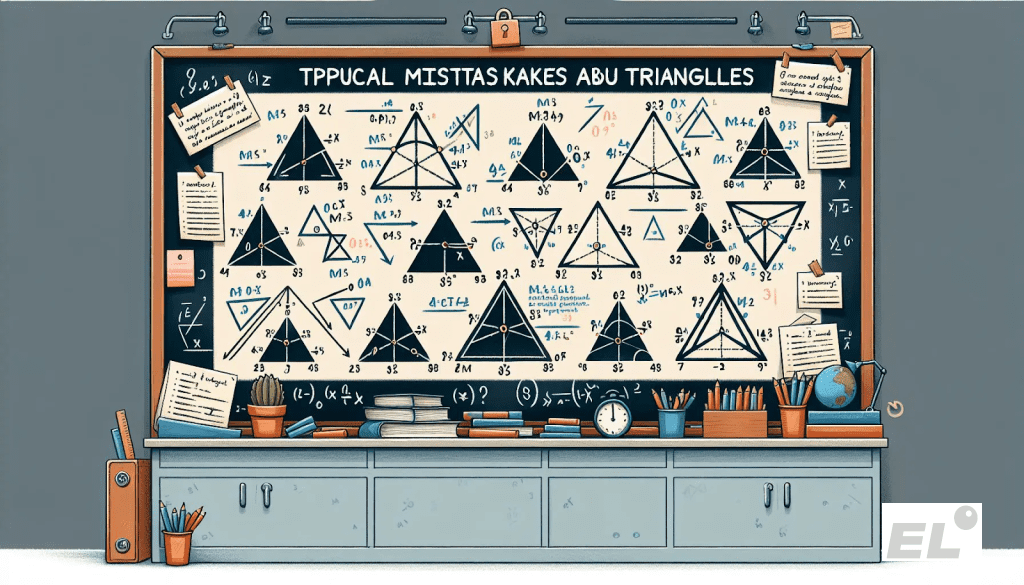Screen dimensions: 1024x585
Task: Select the pink sticky note on left edge
Action: [x=181, y=268]
